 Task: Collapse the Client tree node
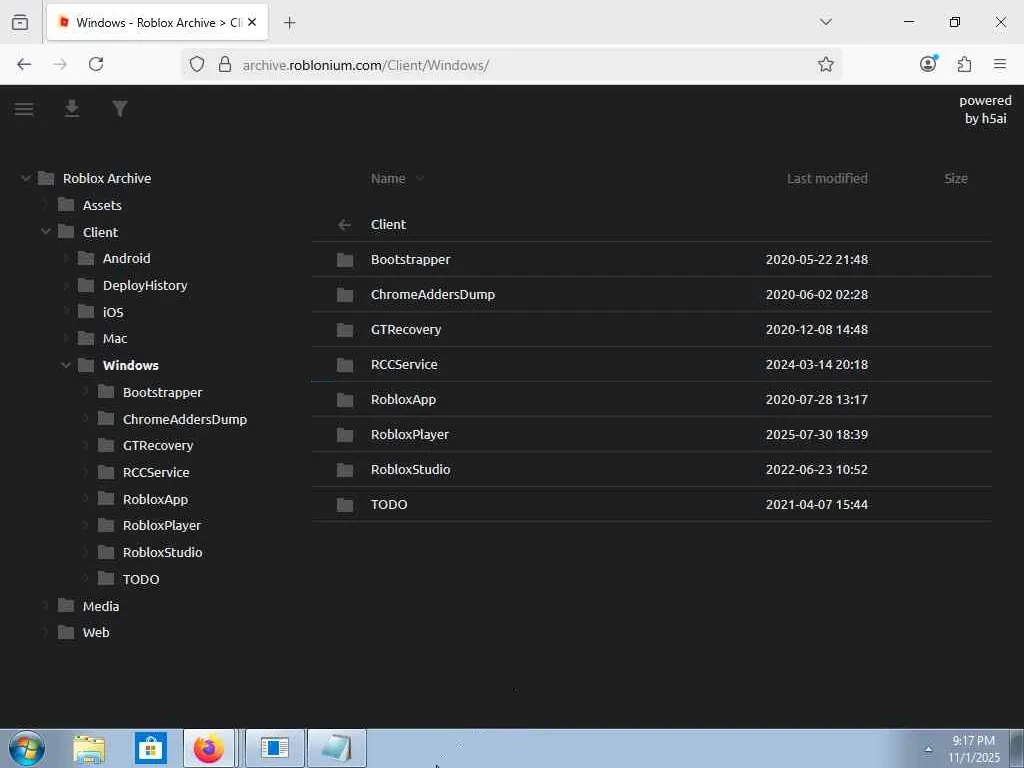coord(46,232)
